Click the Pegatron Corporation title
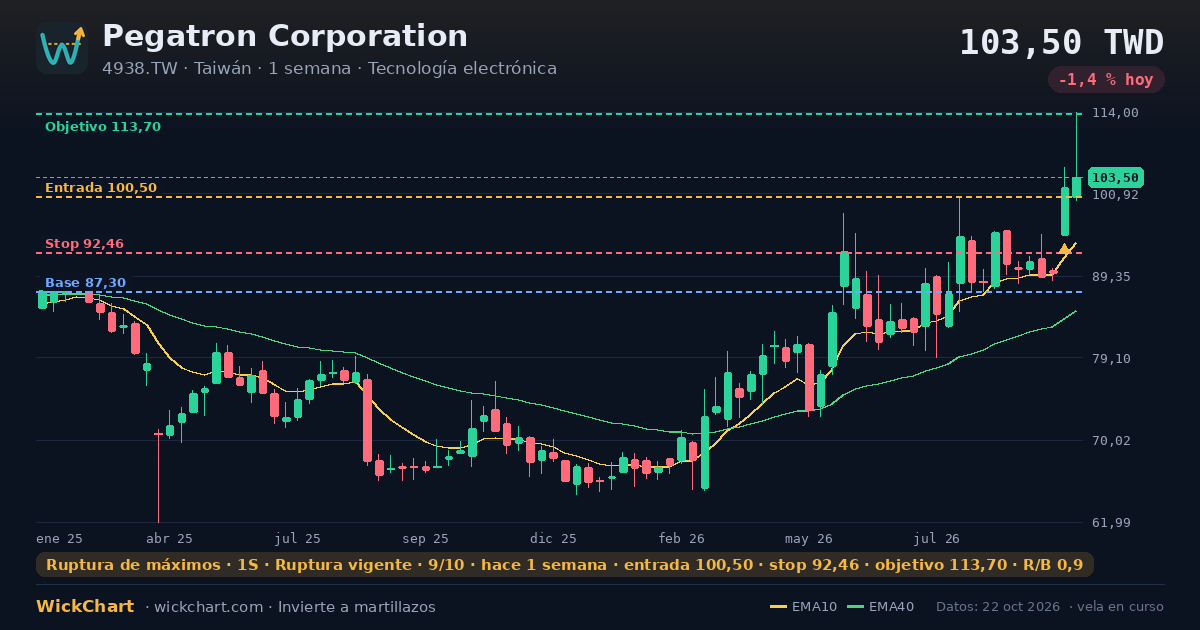The image size is (1200, 630). coord(285,36)
